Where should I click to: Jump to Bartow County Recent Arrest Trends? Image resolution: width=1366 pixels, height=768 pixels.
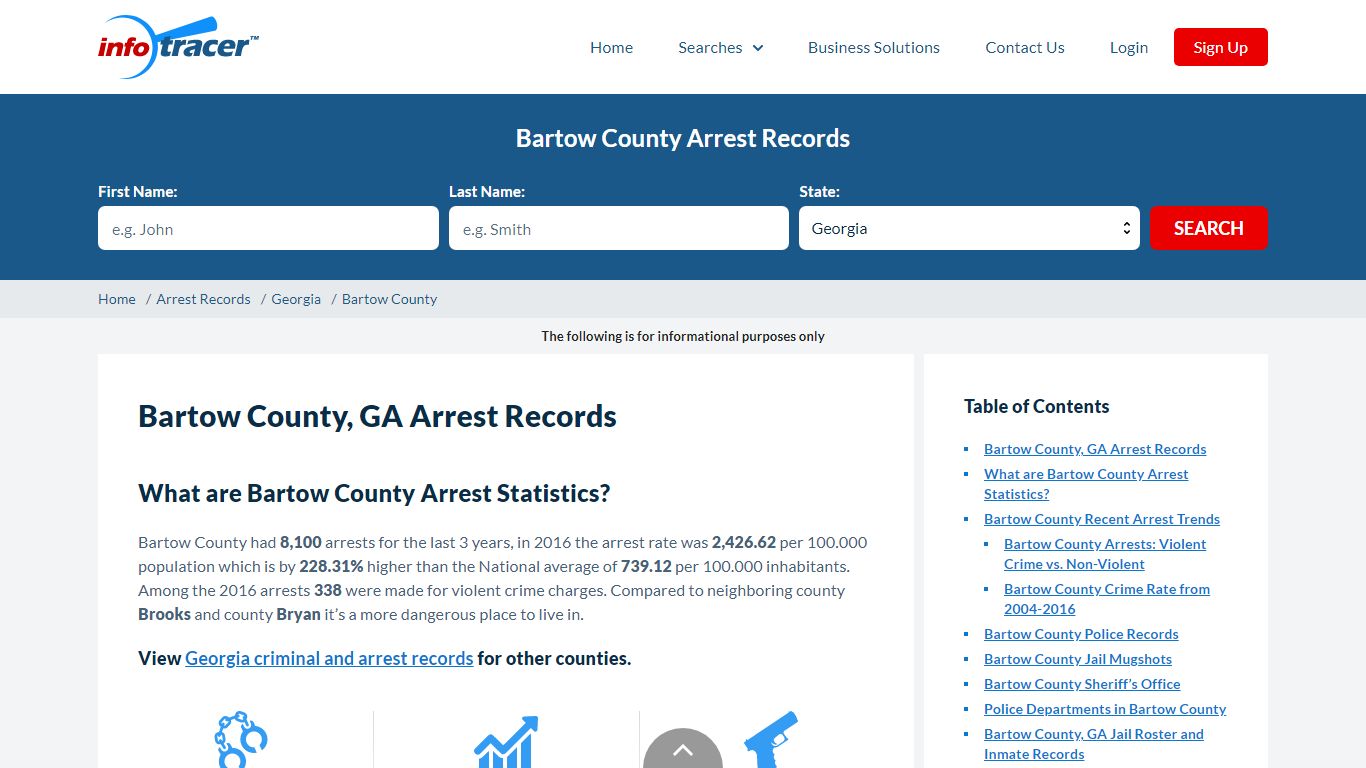coord(1102,519)
